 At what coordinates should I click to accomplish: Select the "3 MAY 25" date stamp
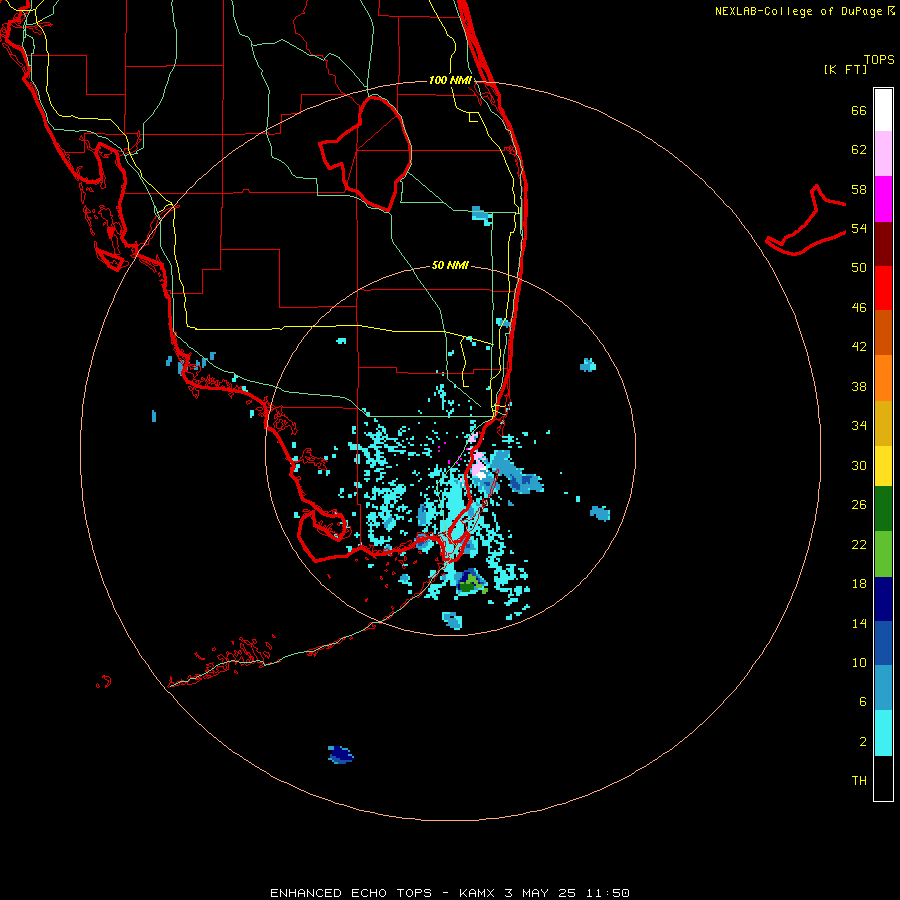[x=540, y=893]
